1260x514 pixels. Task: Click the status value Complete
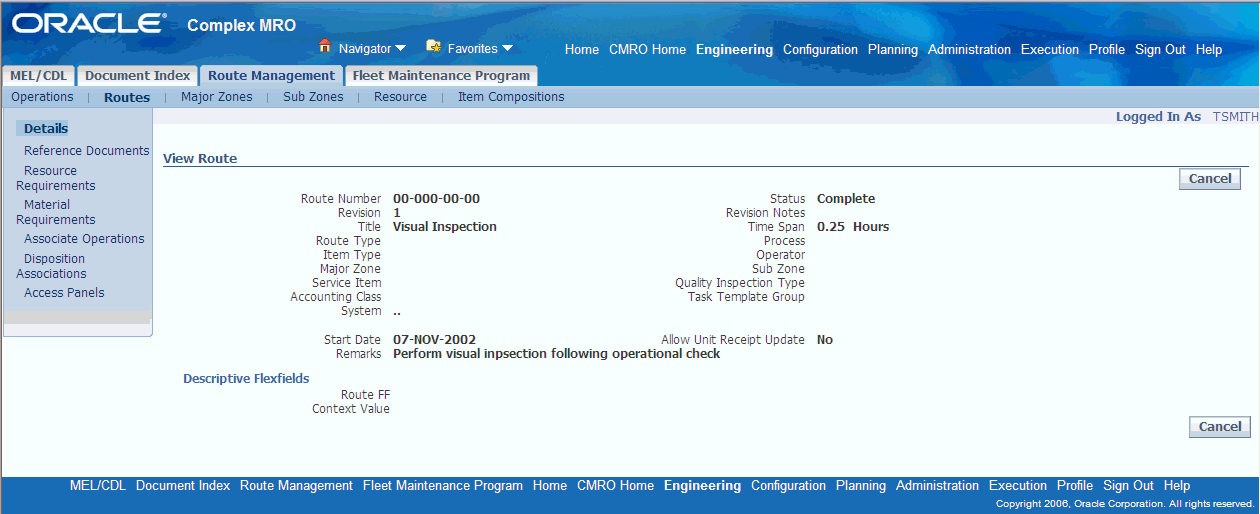(846, 198)
